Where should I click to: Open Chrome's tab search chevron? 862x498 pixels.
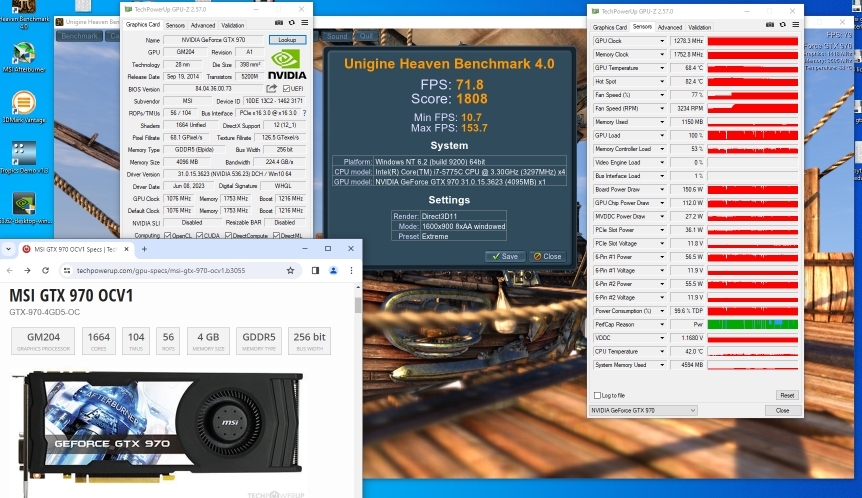click(x=8, y=249)
